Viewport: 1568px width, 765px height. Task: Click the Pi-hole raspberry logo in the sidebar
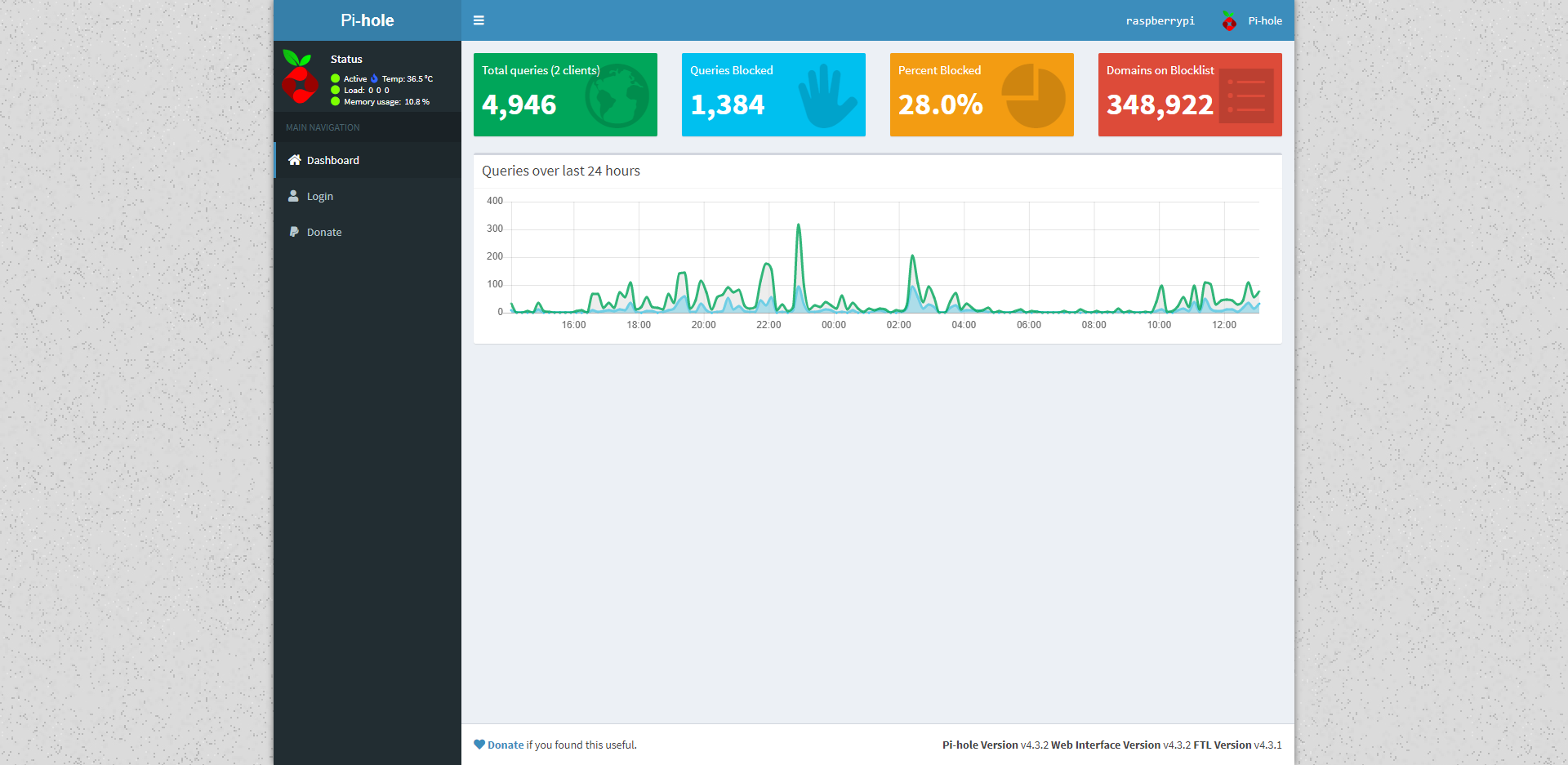coord(300,77)
